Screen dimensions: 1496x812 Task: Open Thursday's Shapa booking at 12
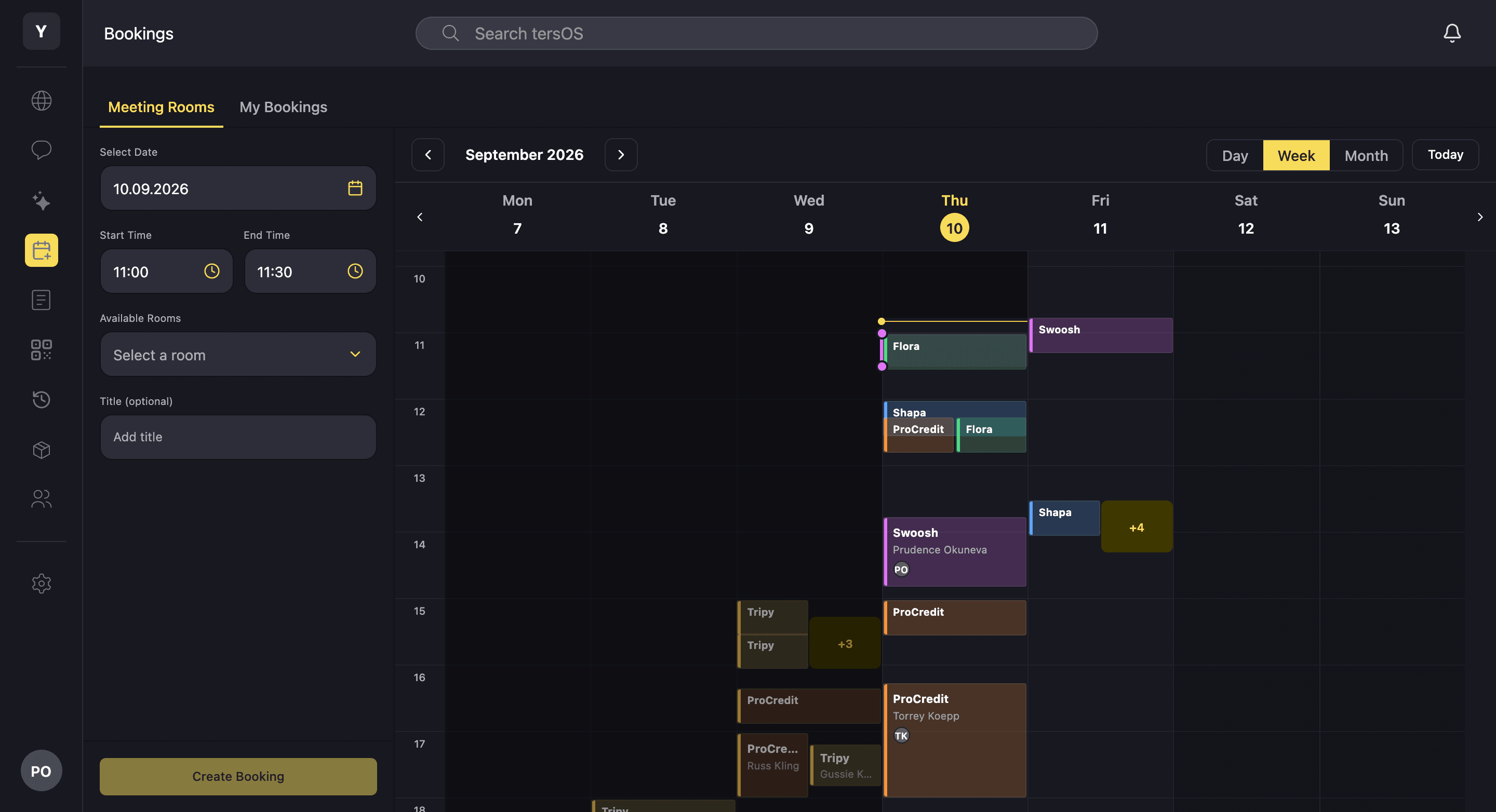pyautogui.click(x=955, y=409)
